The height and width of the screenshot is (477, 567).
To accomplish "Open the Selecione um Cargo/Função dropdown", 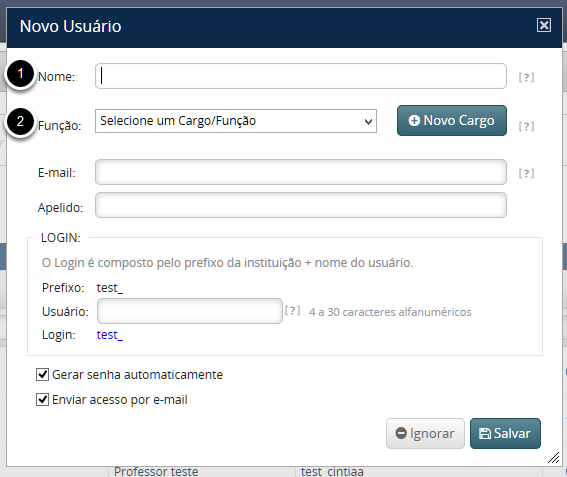I will tap(236, 121).
